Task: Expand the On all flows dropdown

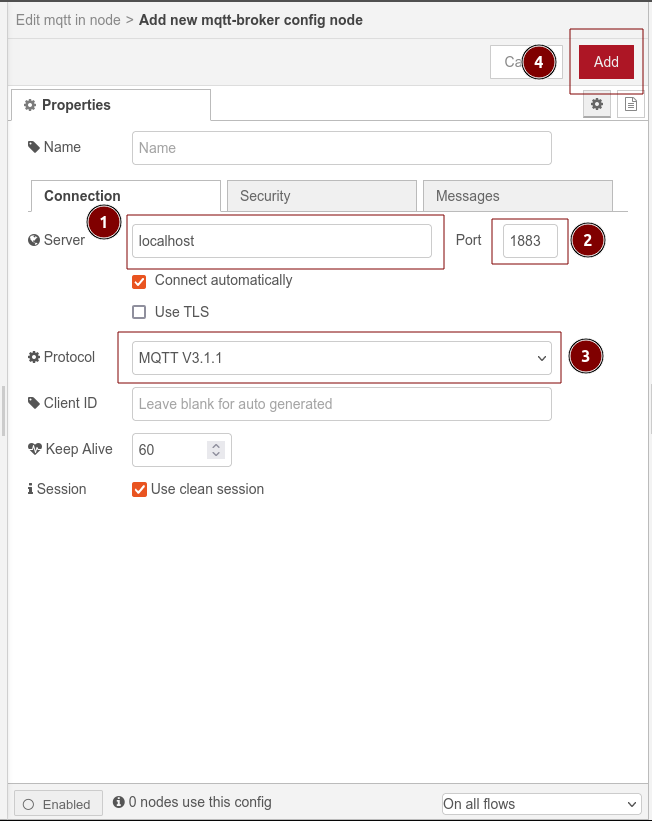Action: coord(541,804)
